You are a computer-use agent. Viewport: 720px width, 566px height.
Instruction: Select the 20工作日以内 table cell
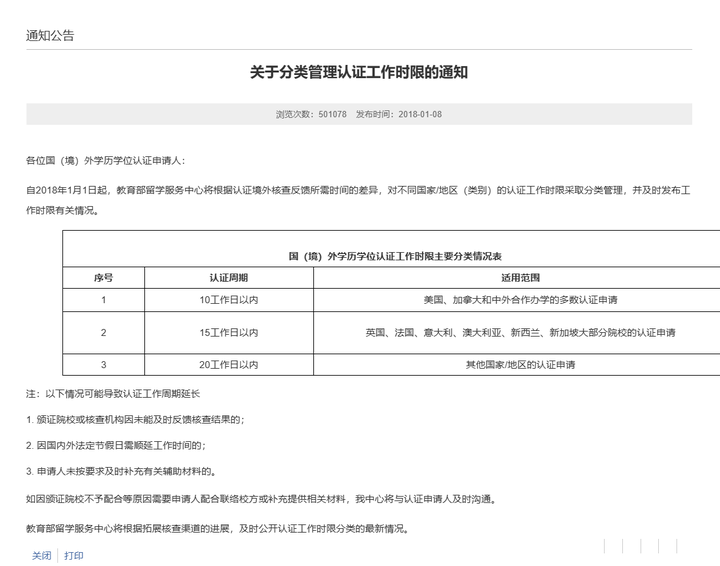[229, 364]
